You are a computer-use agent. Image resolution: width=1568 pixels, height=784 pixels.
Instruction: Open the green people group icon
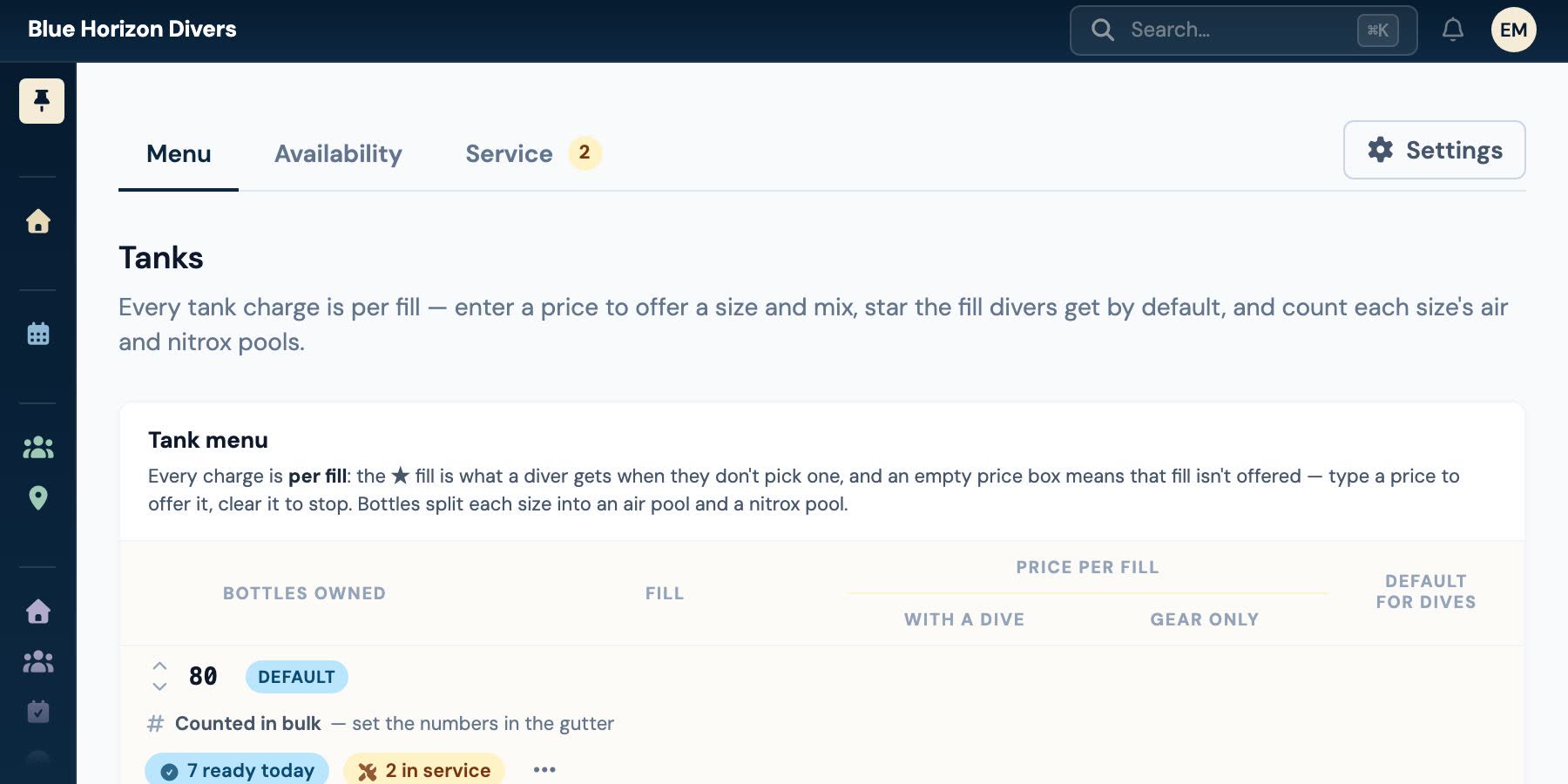click(x=38, y=448)
